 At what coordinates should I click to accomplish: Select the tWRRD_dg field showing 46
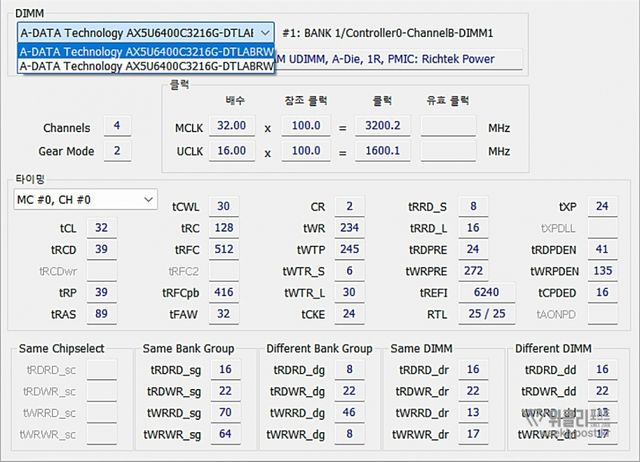[348, 412]
